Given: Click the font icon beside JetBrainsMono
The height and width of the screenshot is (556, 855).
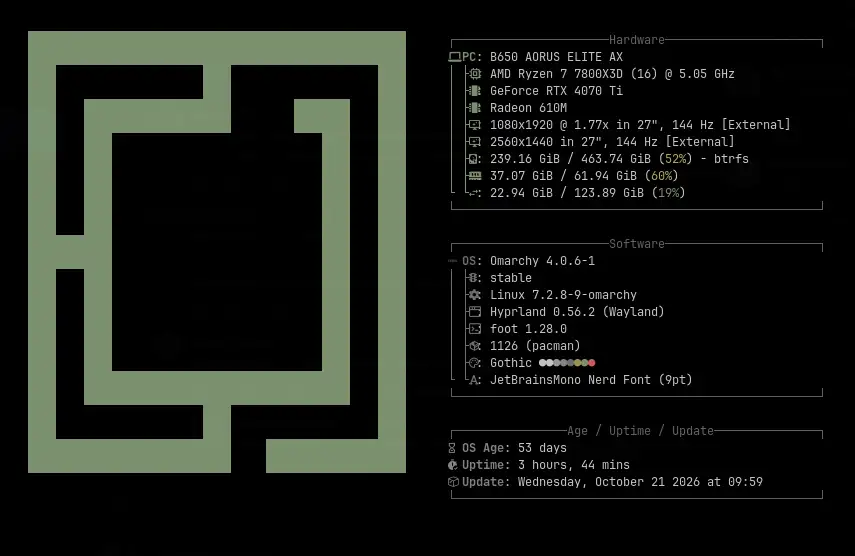Looking at the screenshot, I should tap(475, 380).
